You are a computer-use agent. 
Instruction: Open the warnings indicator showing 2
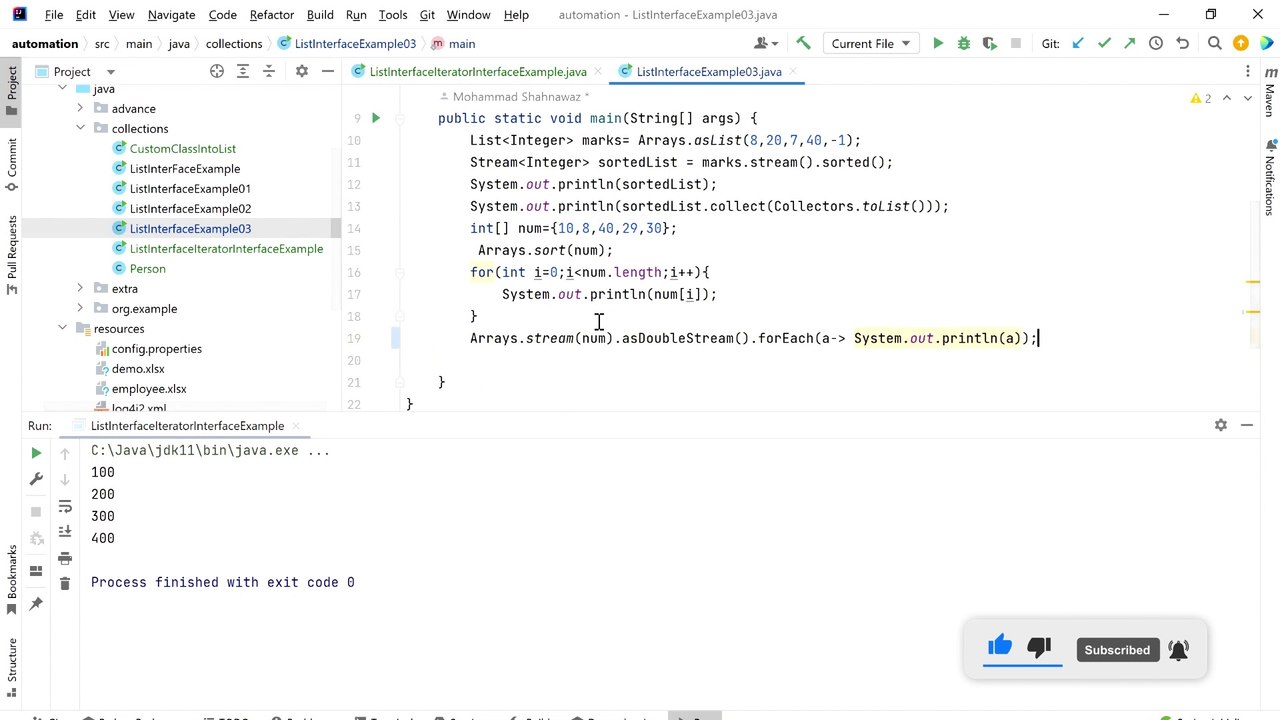pyautogui.click(x=1201, y=98)
